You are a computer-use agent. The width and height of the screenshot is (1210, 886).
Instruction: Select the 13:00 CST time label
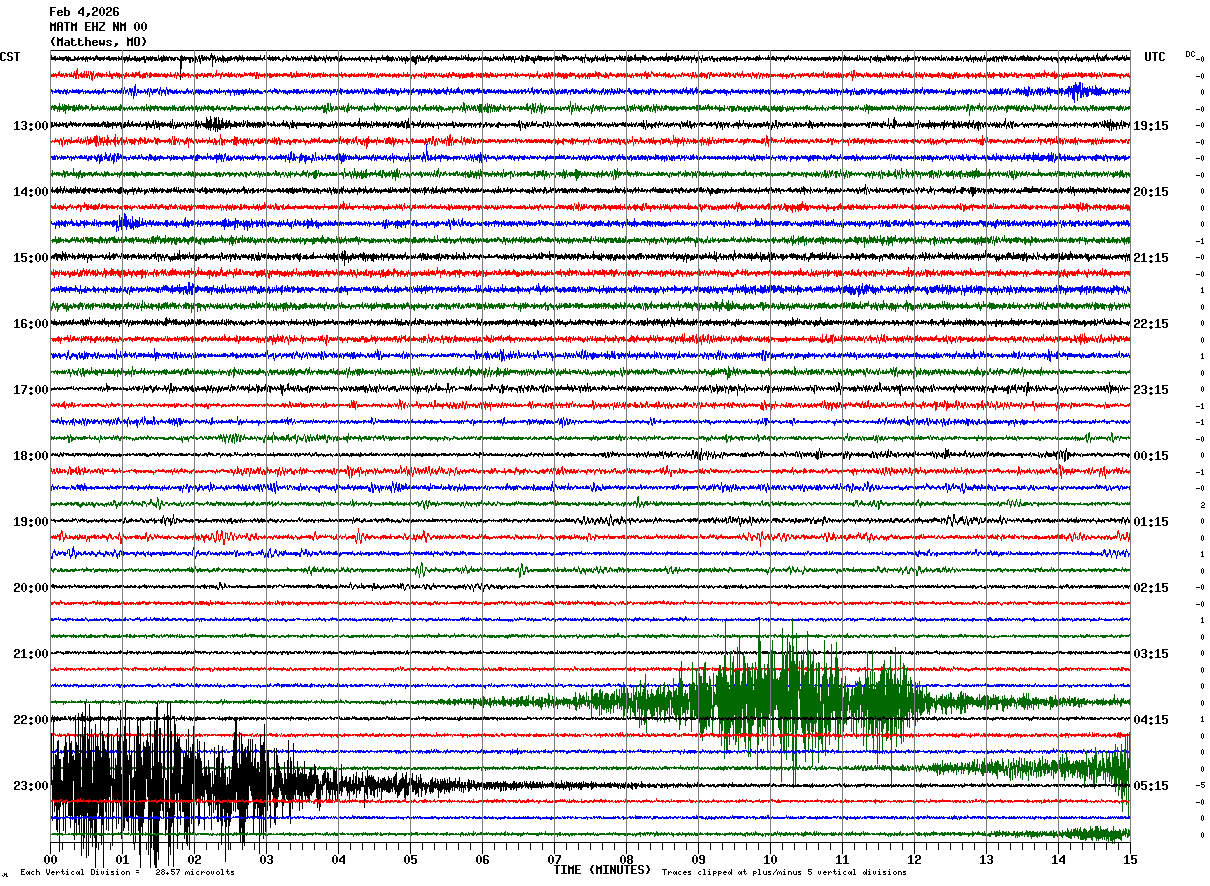click(30, 126)
